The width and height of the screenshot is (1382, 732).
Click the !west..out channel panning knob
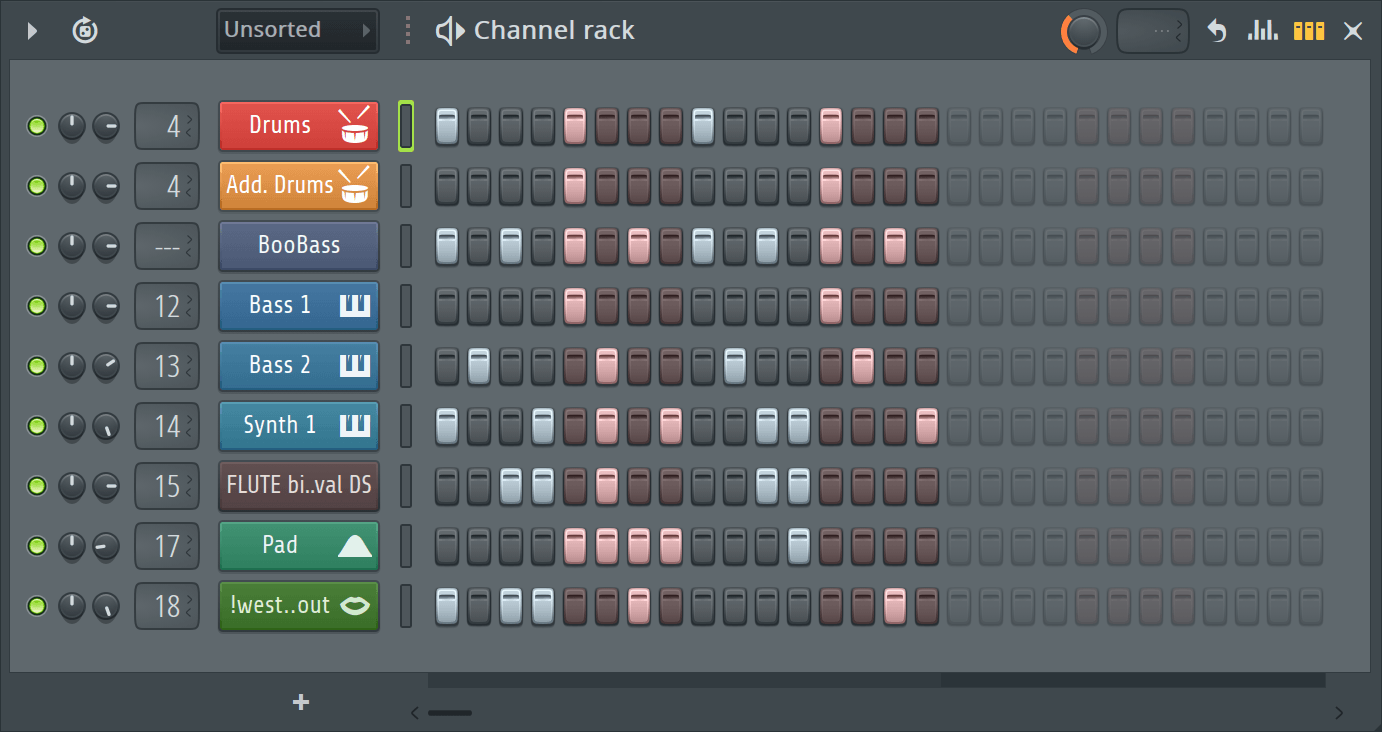(x=72, y=607)
